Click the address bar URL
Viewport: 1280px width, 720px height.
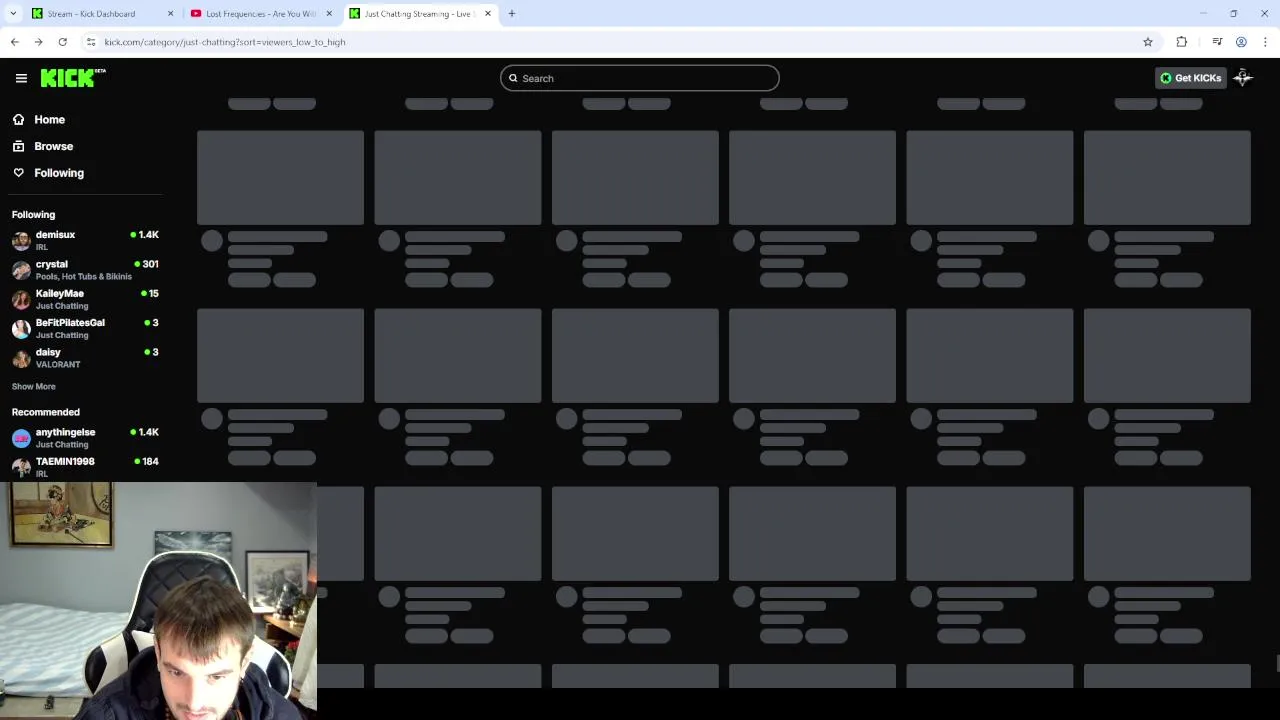(225, 42)
